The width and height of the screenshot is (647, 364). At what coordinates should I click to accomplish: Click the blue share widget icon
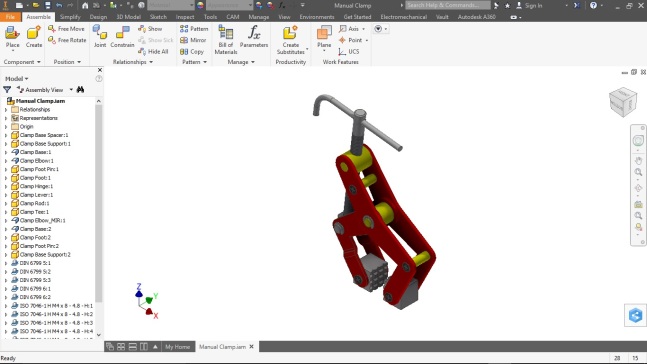point(635,315)
